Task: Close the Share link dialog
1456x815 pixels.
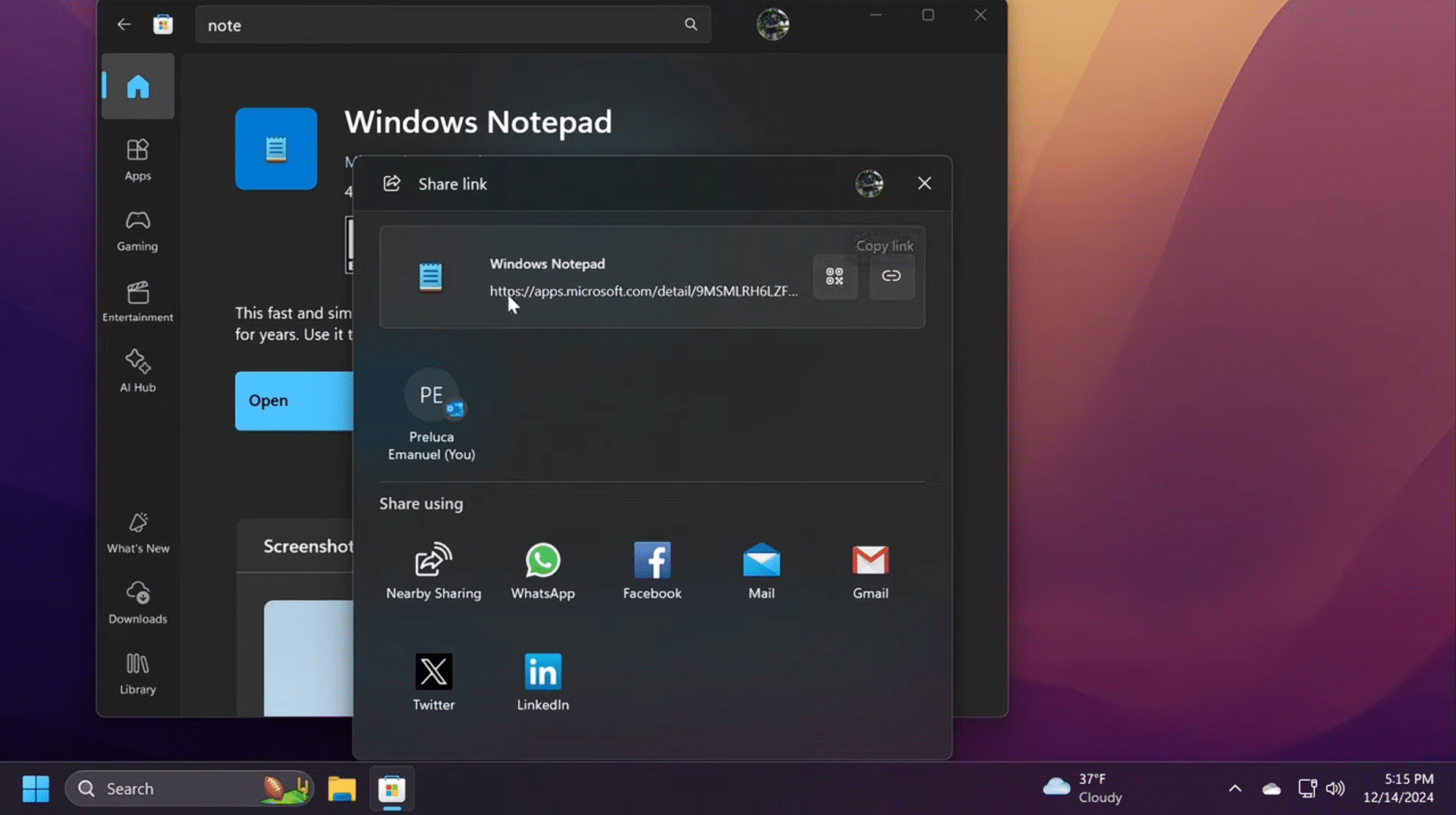Action: 924,184
